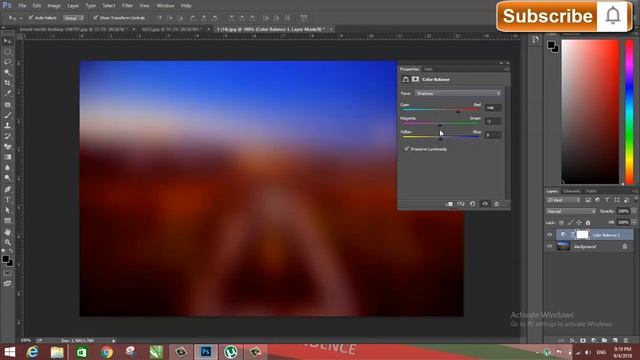Screen dimensions: 640x360
Task: Select the Zoom tool in the toolbox
Action: [x=7, y=242]
